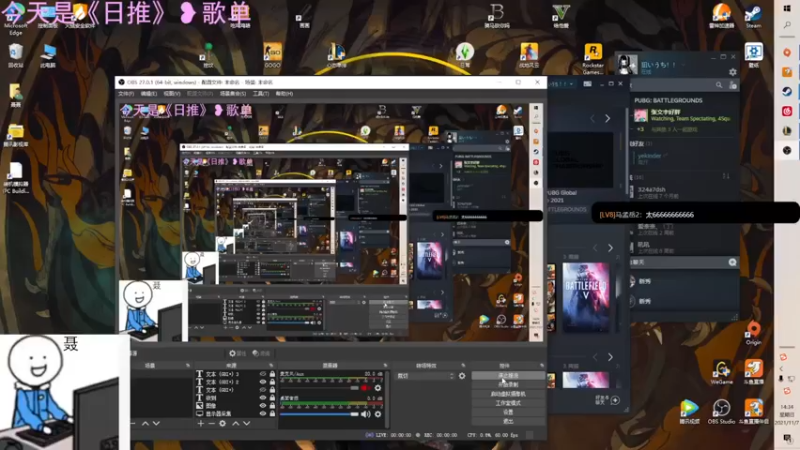
Task: Open 帮助(H) menu in OBS
Action: tap(284, 94)
